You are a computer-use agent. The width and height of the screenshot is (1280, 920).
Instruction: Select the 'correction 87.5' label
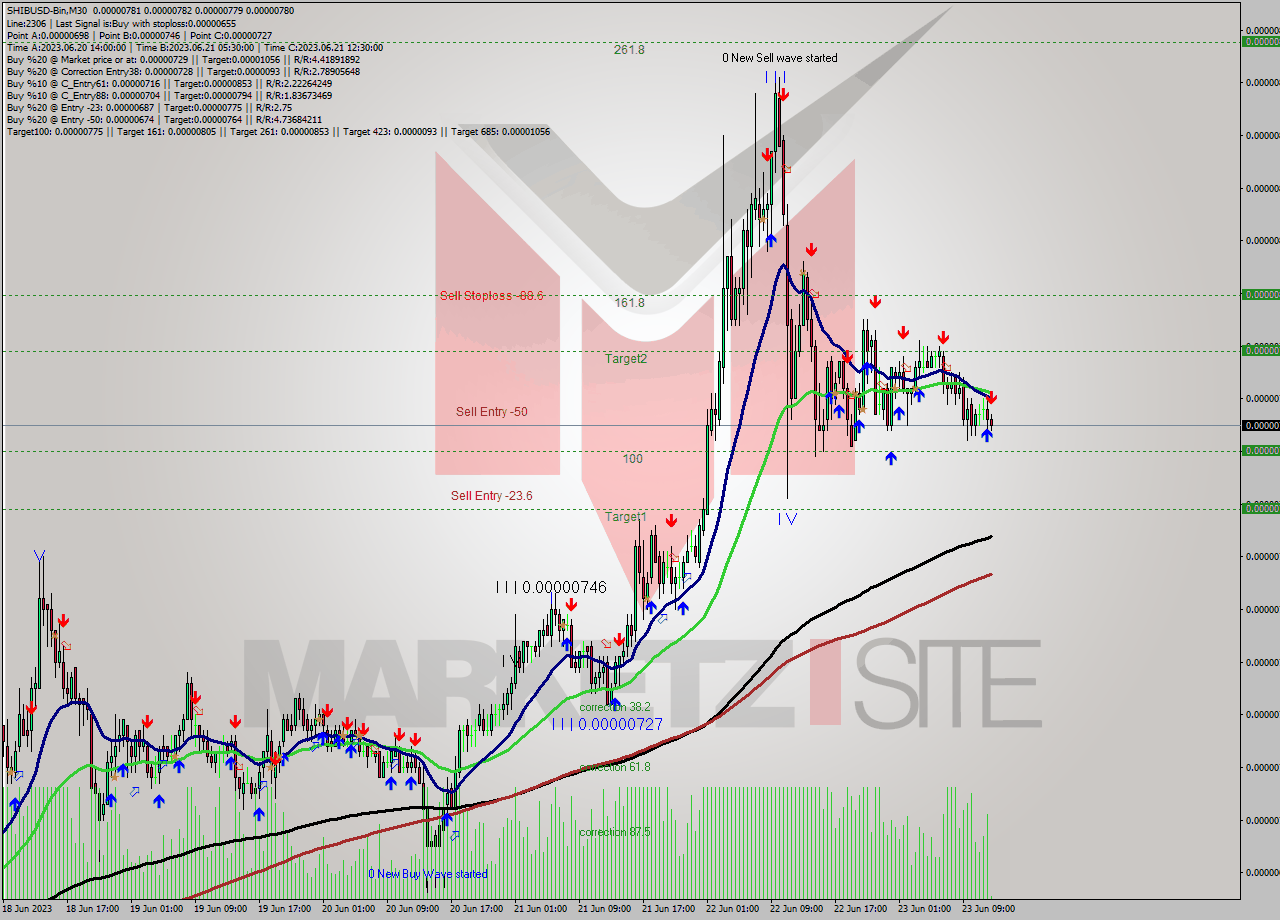point(614,832)
